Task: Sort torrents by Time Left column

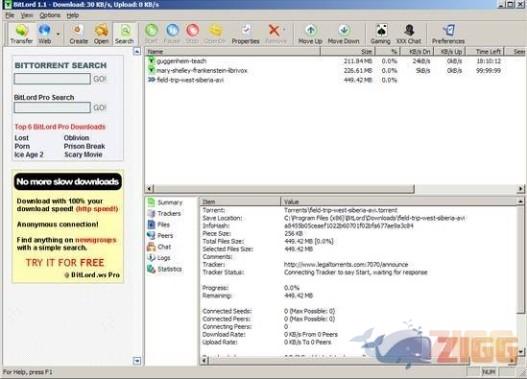Action: point(485,51)
